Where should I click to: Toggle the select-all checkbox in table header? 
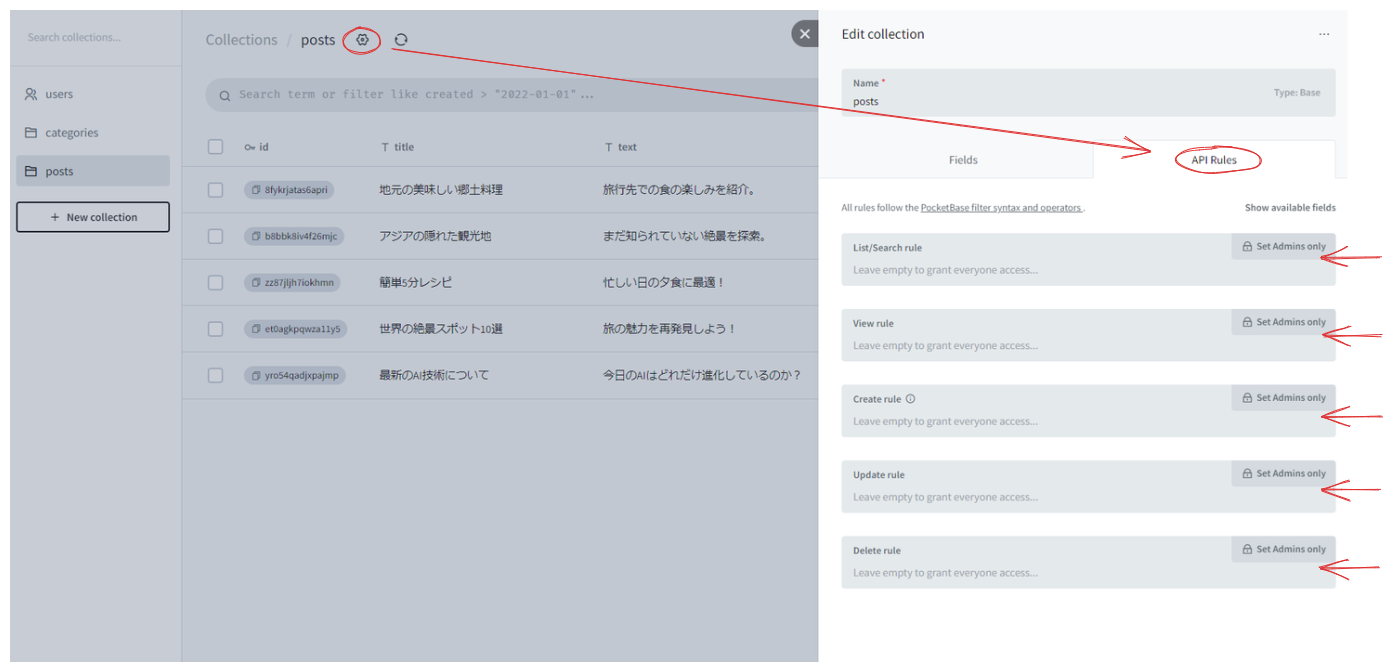click(x=216, y=147)
